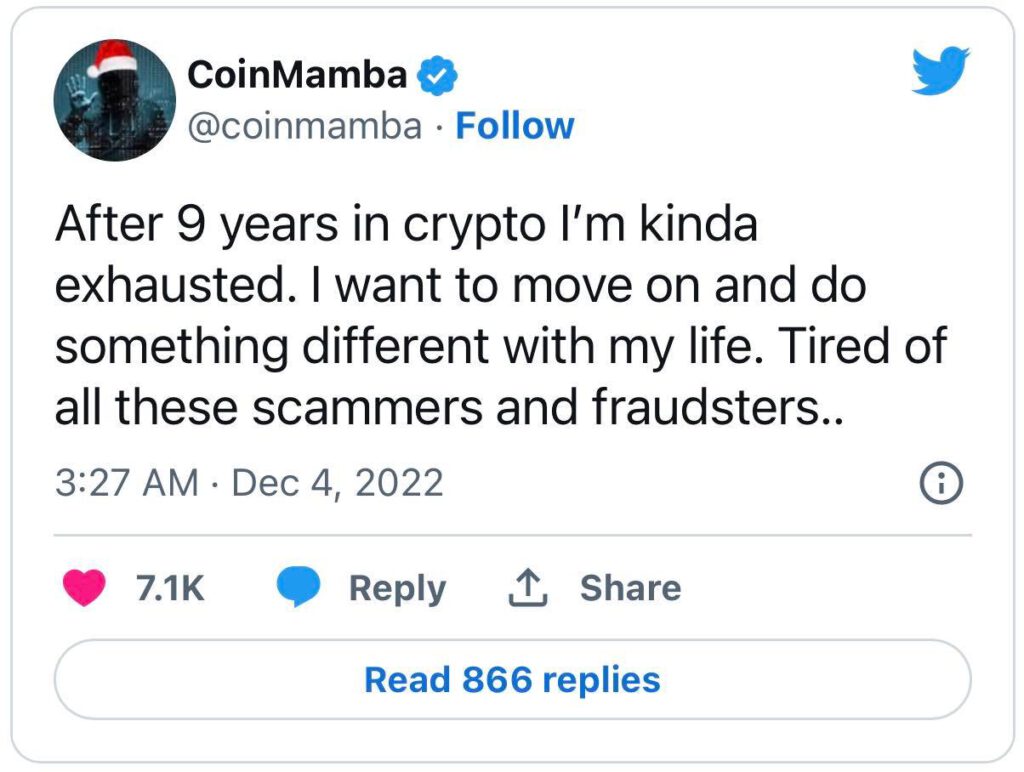Image resolution: width=1024 pixels, height=772 pixels.
Task: Click the Dec 4, 2022 date
Action: (x=337, y=483)
